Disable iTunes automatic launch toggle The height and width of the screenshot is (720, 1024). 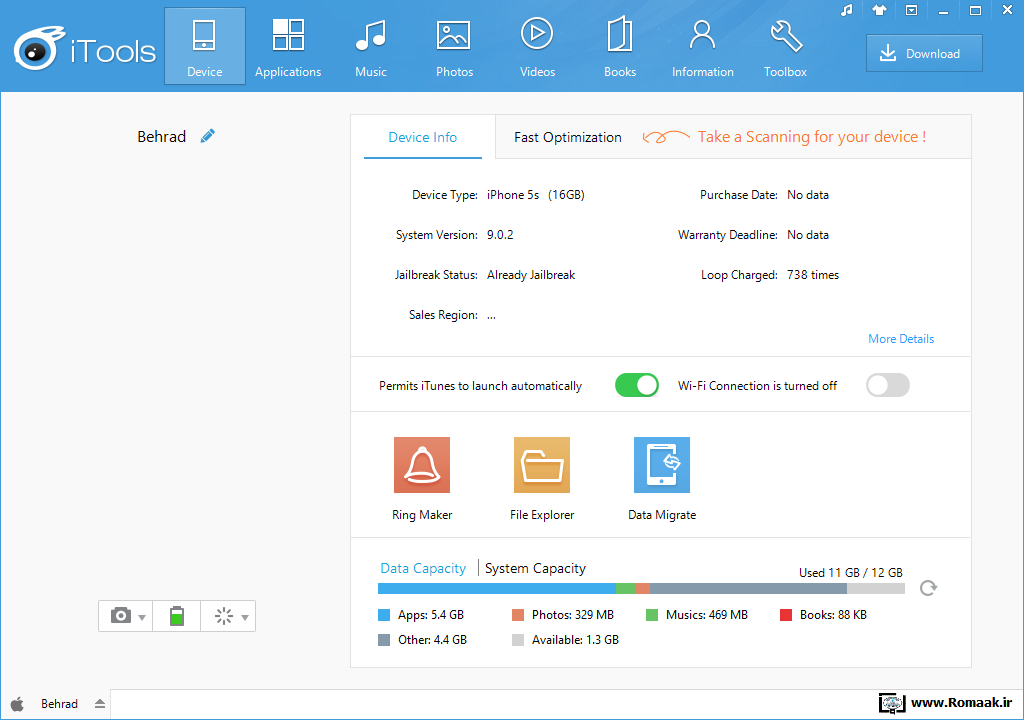coord(637,385)
